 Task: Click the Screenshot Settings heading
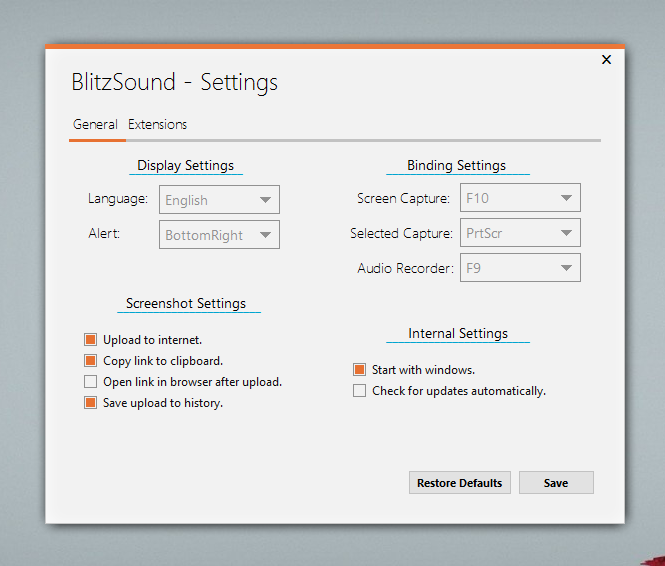(186, 304)
